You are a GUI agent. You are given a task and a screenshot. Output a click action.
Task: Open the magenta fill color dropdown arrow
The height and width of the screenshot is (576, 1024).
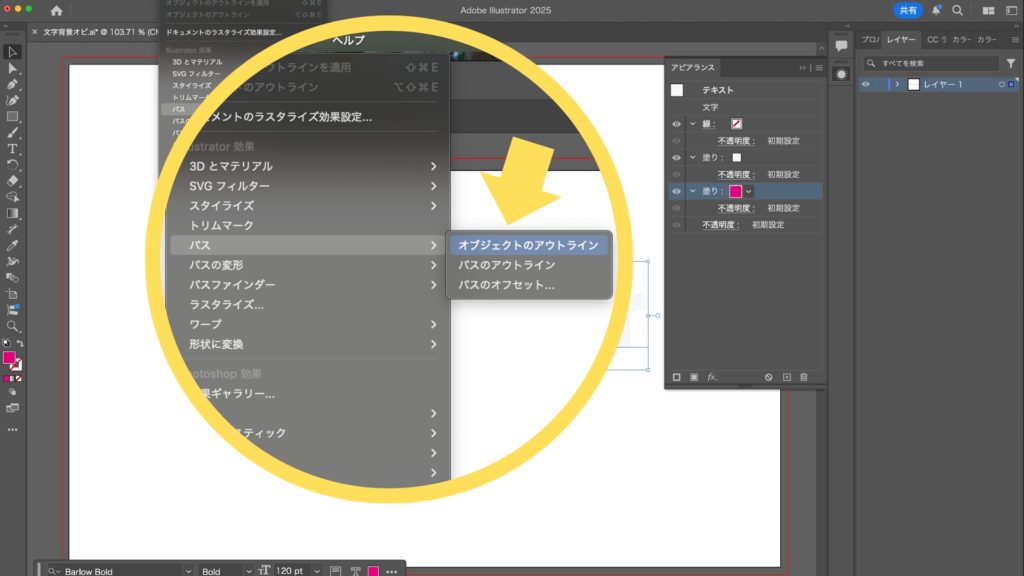748,191
